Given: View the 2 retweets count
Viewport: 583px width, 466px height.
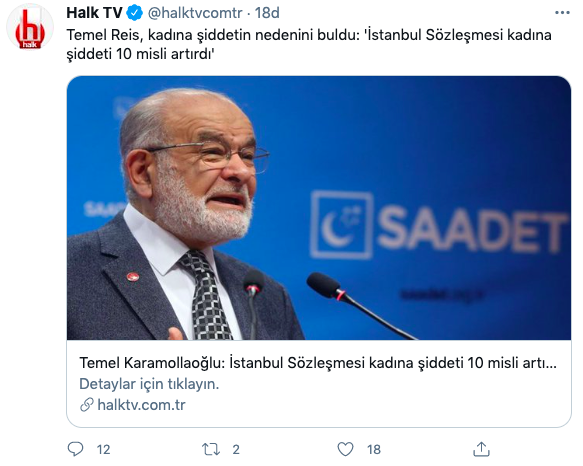Looking at the screenshot, I should [236, 450].
